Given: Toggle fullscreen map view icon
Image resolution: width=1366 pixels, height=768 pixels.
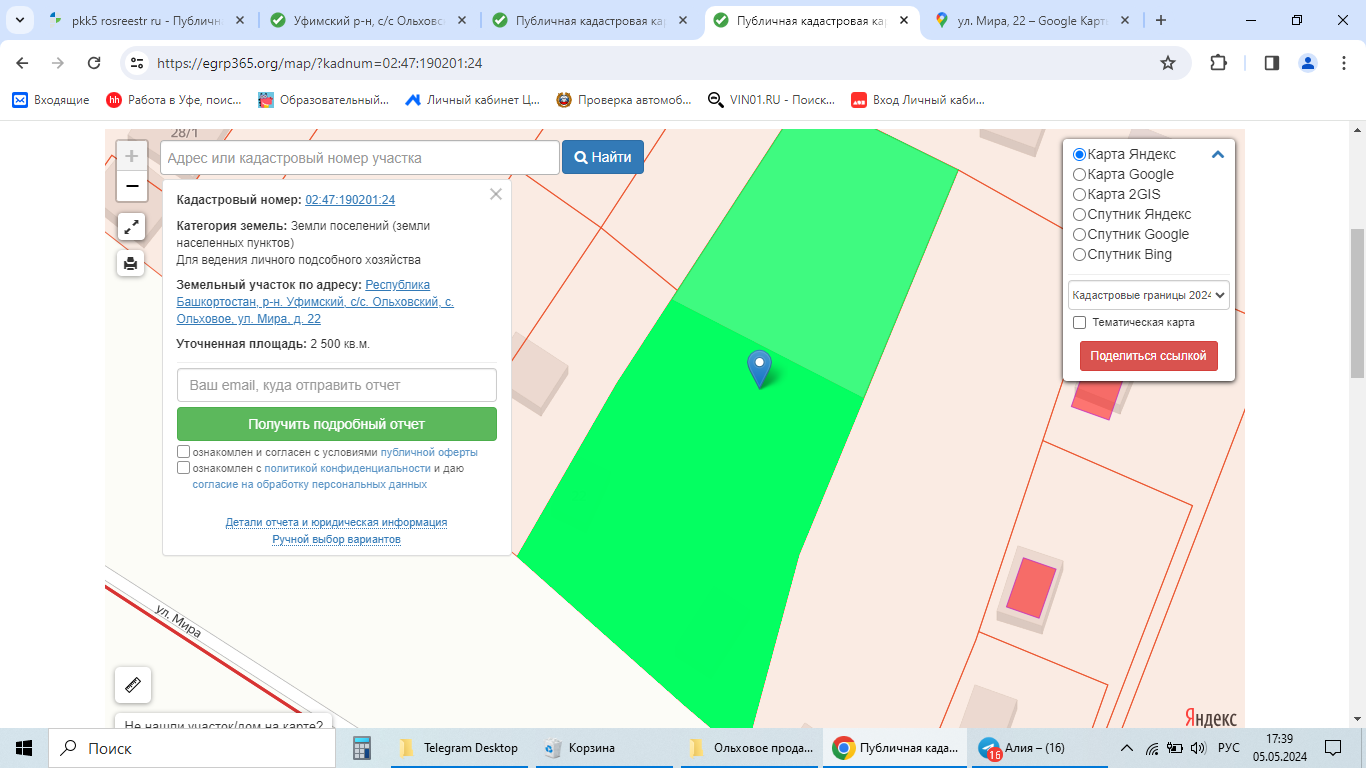Looking at the screenshot, I should click(131, 227).
